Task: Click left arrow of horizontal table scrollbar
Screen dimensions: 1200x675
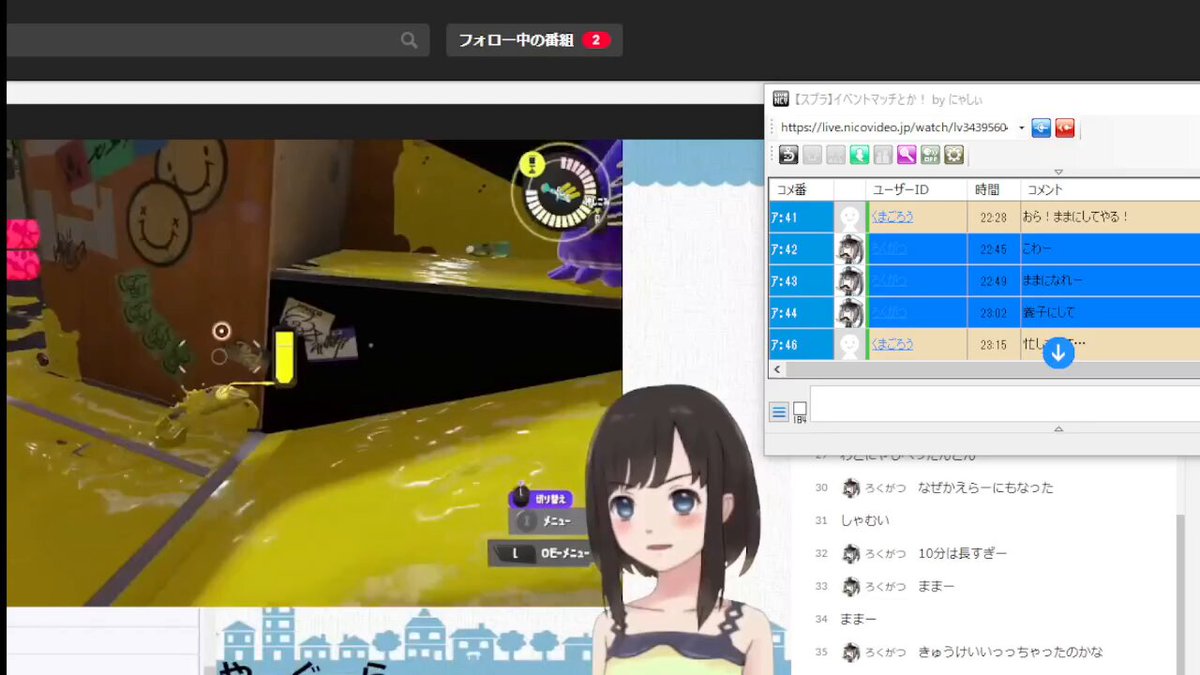Action: 777,369
